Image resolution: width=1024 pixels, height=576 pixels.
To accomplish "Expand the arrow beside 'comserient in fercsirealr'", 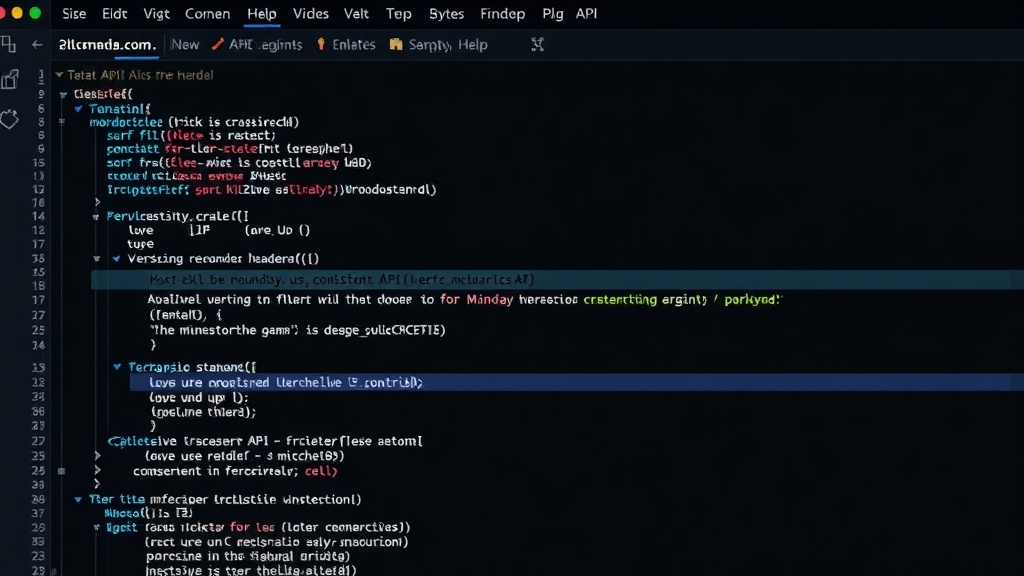I will pyautogui.click(x=97, y=470).
